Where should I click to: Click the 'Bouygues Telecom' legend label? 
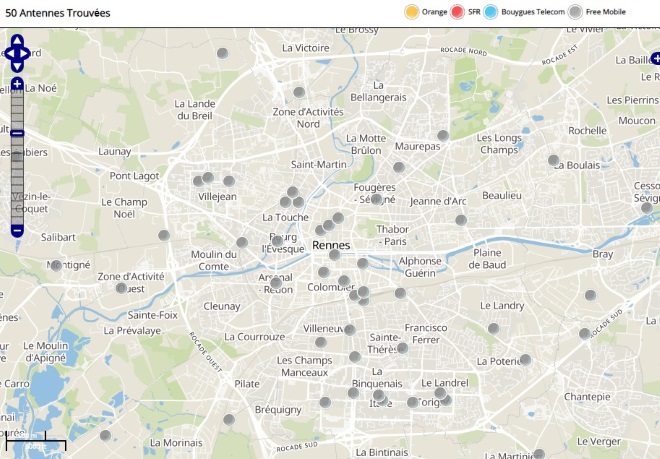pos(533,12)
